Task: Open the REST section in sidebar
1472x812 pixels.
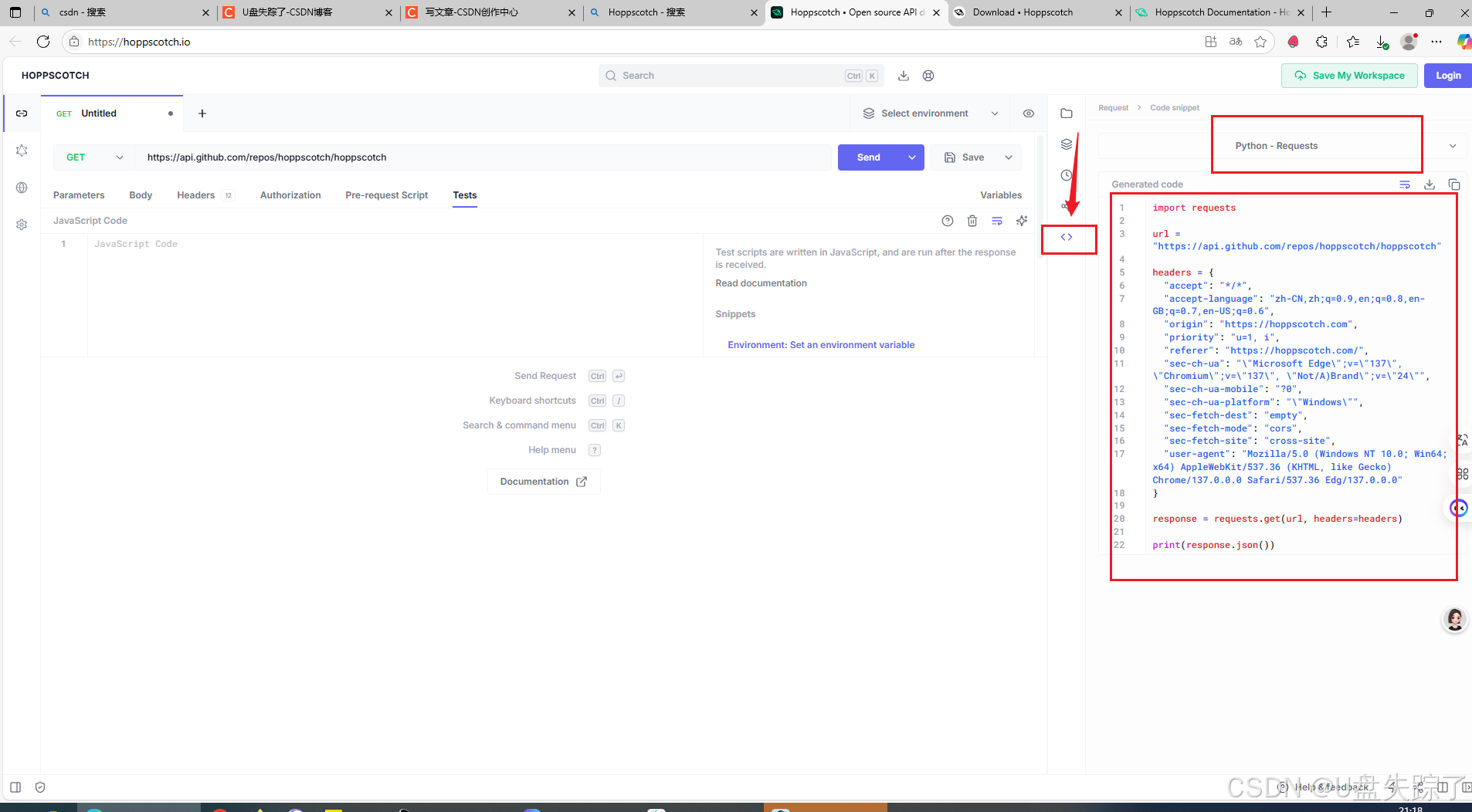Action: click(x=22, y=113)
